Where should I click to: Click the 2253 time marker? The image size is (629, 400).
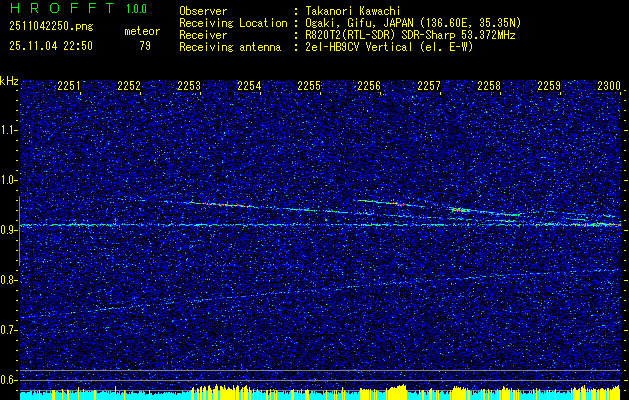click(x=189, y=85)
